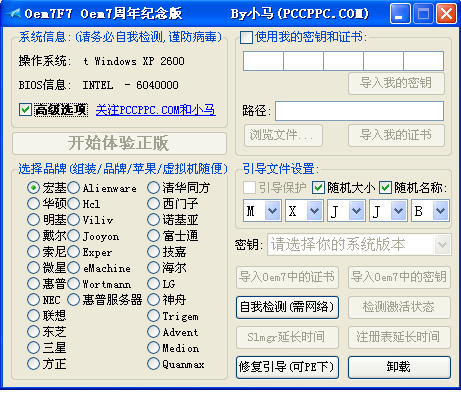This screenshot has height=393, width=461.
Task: Choose the Jooyon brand option
Action: [73, 236]
